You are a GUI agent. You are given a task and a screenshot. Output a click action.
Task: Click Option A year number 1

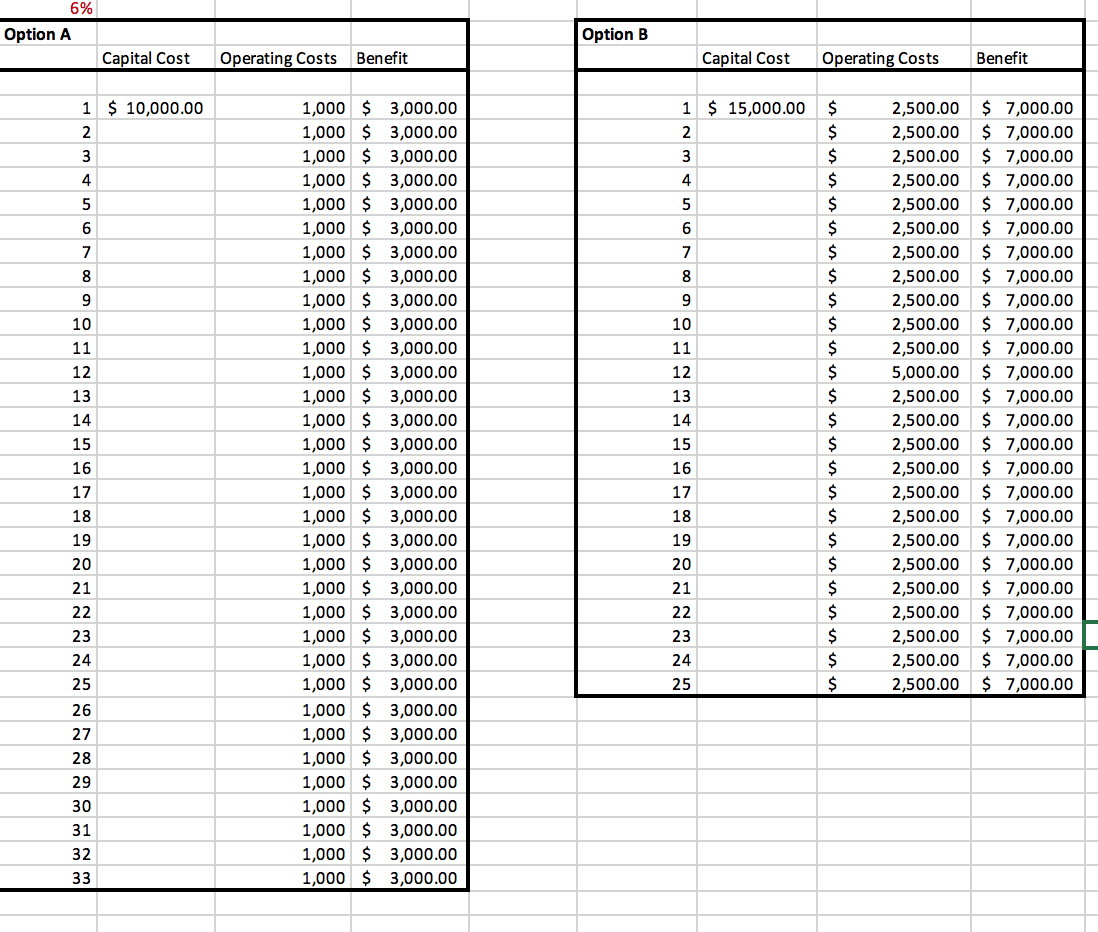coord(48,108)
